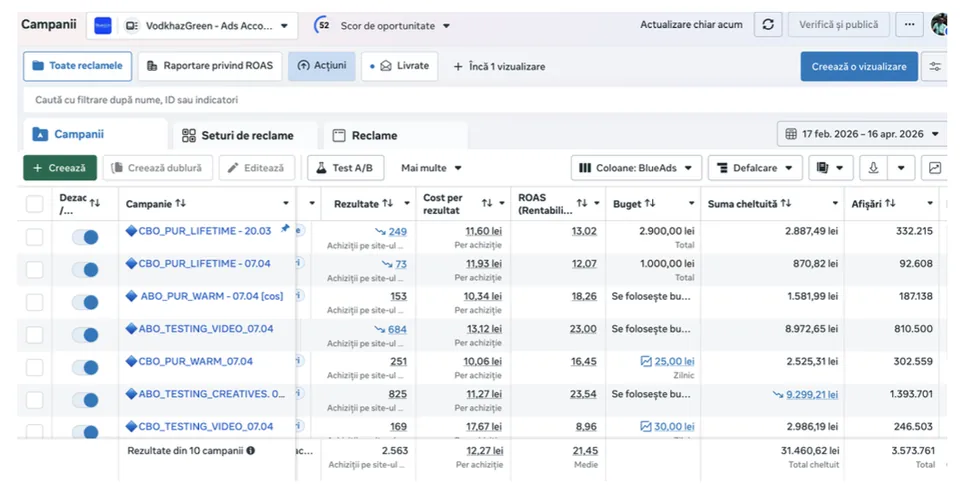
Task: Click the profile avatar in the corner
Action: pos(939,24)
